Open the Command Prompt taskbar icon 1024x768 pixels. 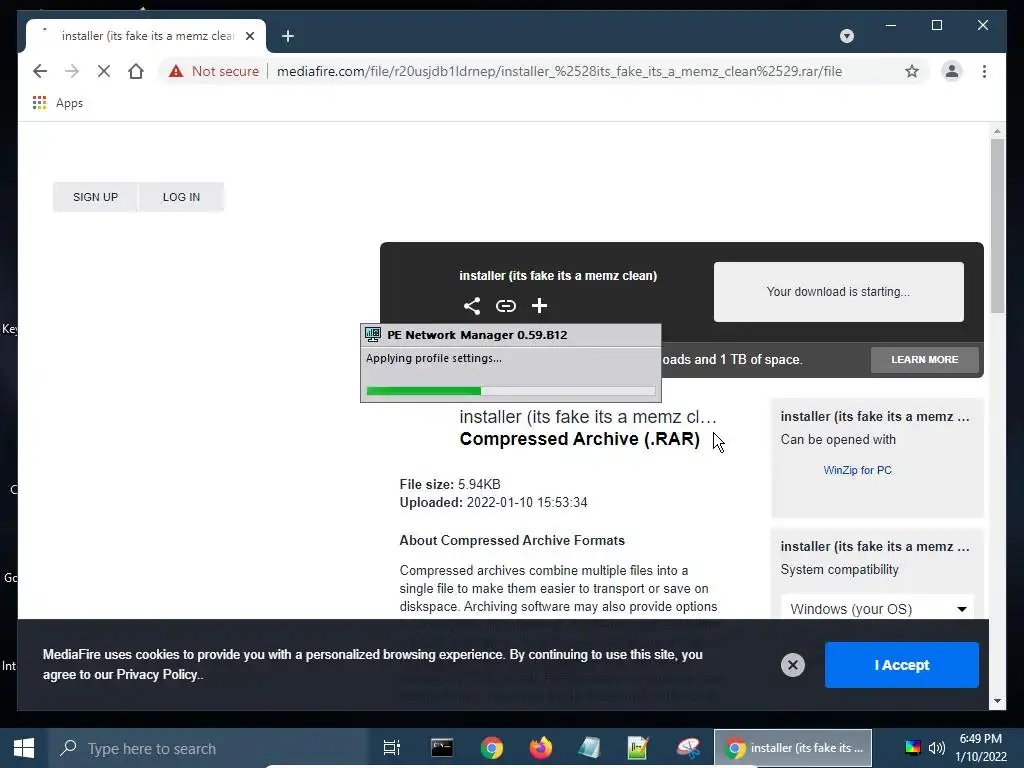tap(442, 748)
